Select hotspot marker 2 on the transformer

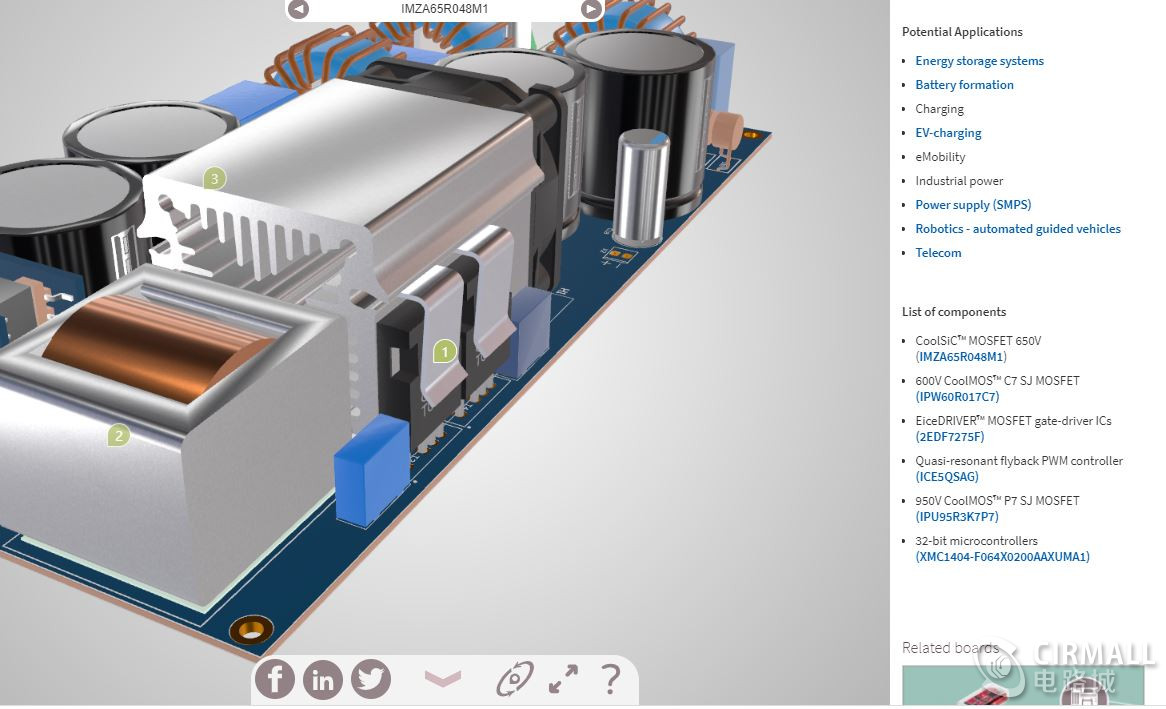[118, 435]
